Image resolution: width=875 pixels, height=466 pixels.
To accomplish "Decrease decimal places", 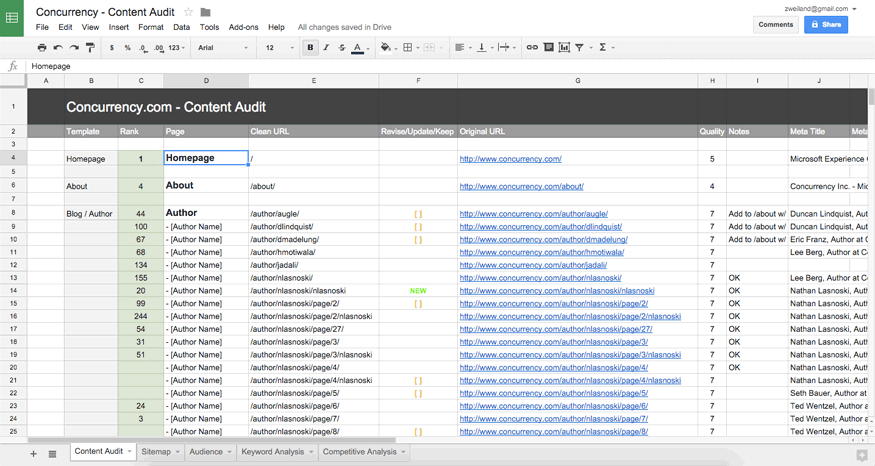I will 143,47.
